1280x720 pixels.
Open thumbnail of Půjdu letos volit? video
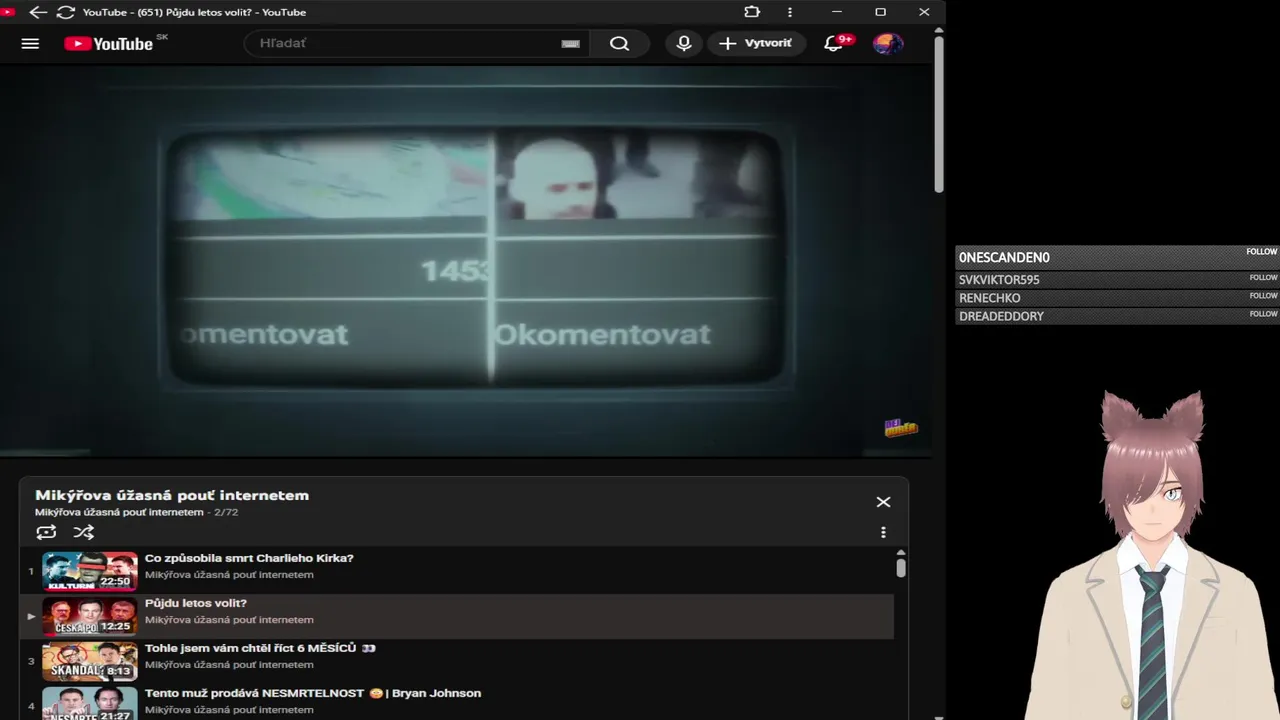(x=89, y=616)
